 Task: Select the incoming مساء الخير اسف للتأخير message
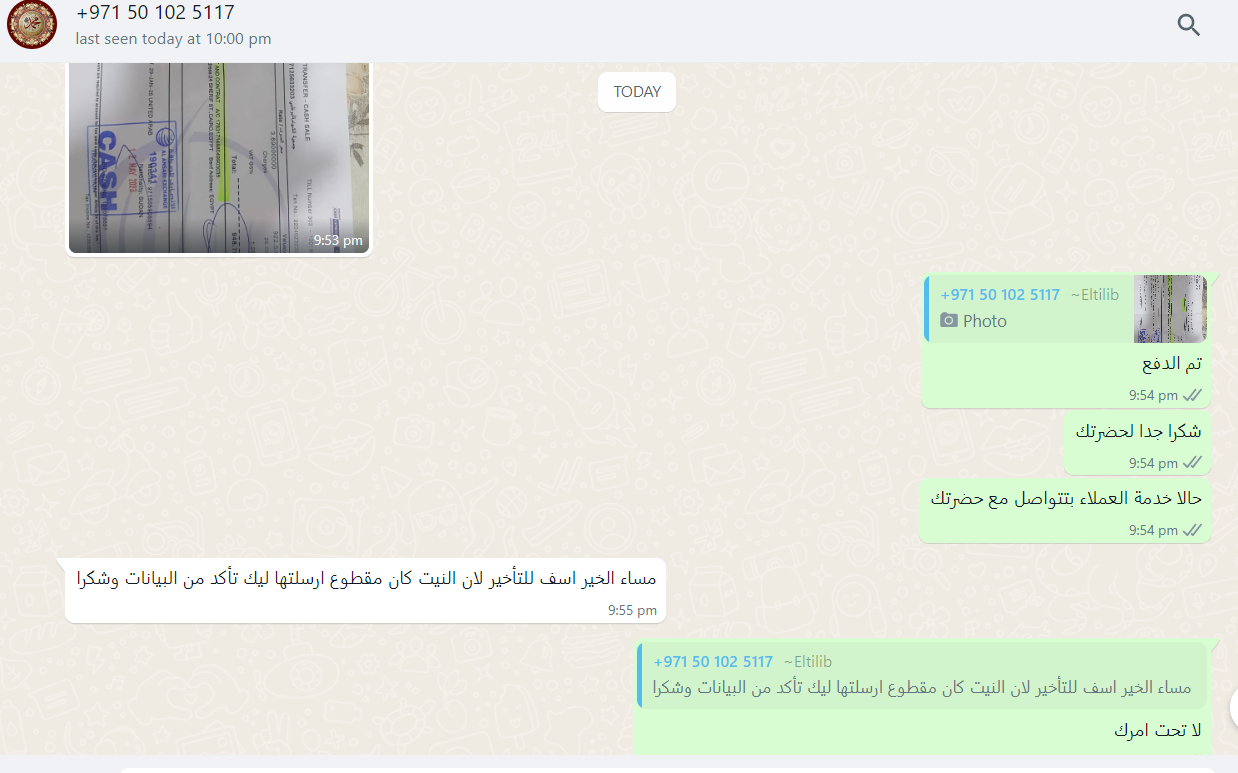click(366, 590)
